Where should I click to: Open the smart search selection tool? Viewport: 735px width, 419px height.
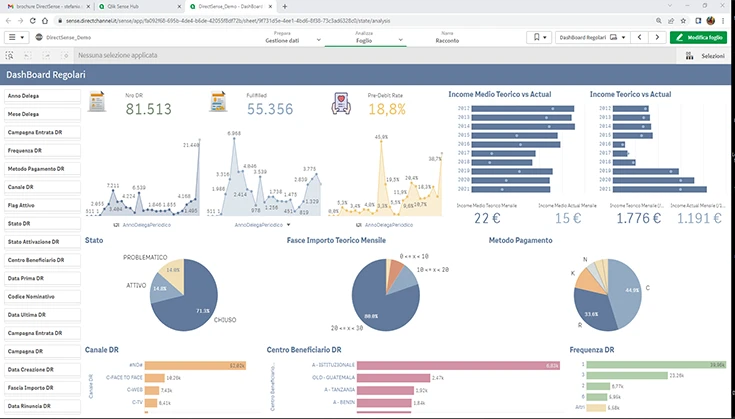(9, 55)
